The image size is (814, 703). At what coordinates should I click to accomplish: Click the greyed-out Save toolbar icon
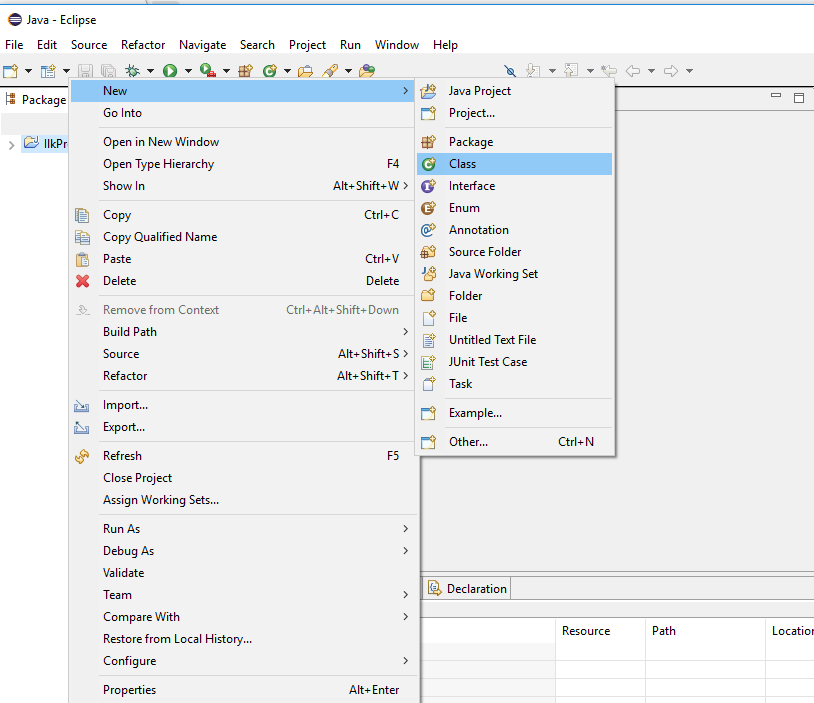click(85, 71)
